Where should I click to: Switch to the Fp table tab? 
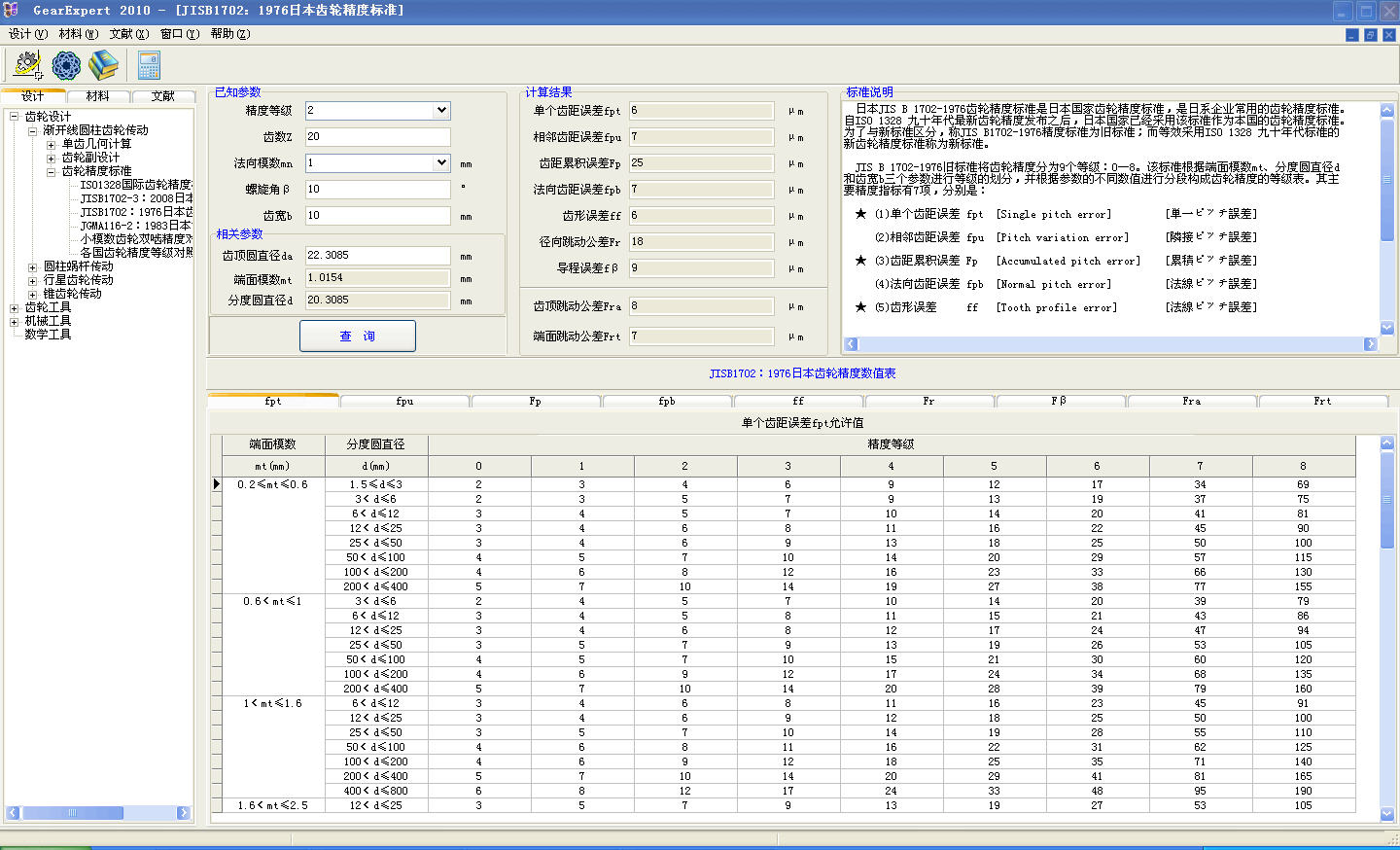pos(536,401)
